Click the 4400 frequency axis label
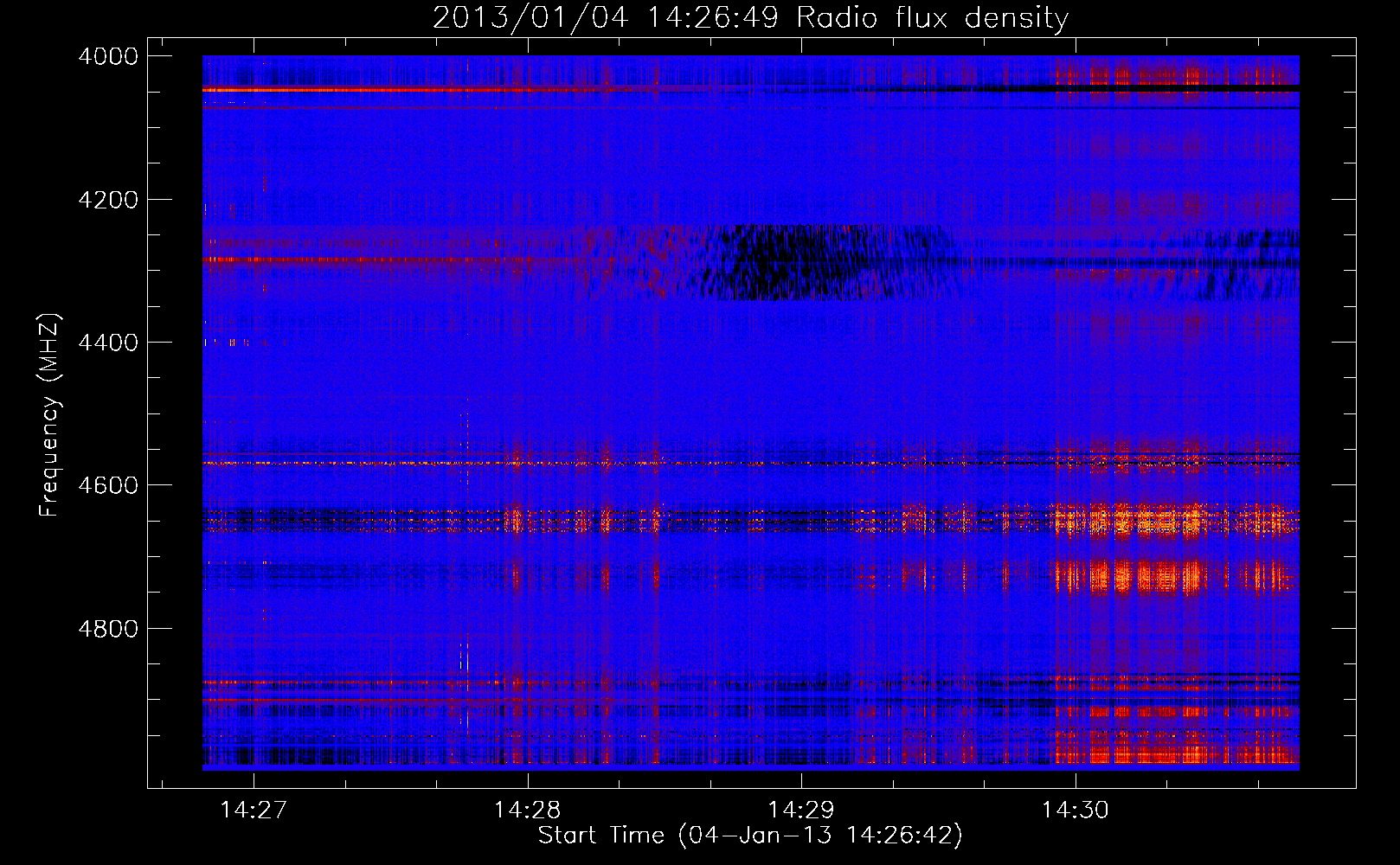Screen dimensions: 1400x865 click(107, 343)
